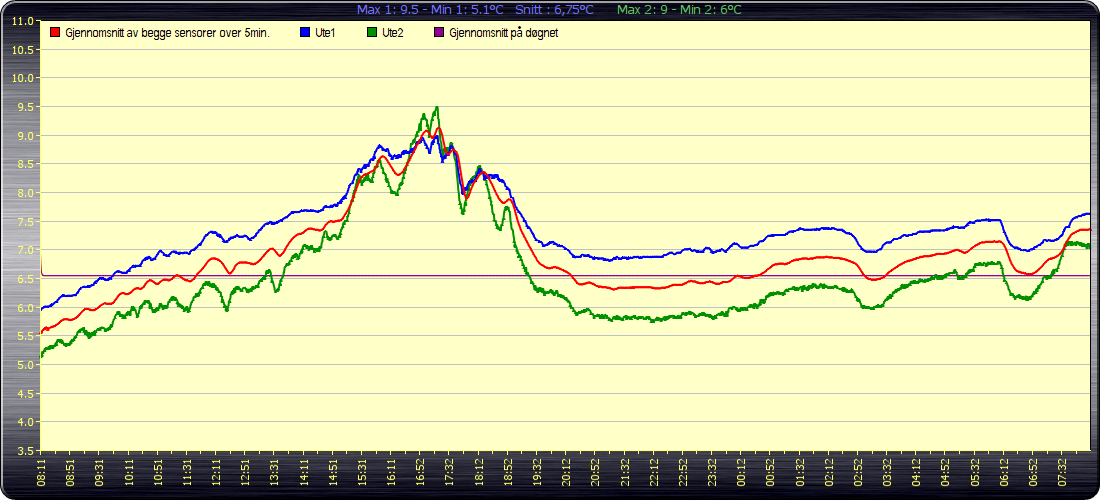Click the 9.5 y-axis label
Image resolution: width=1100 pixels, height=500 pixels.
22,107
